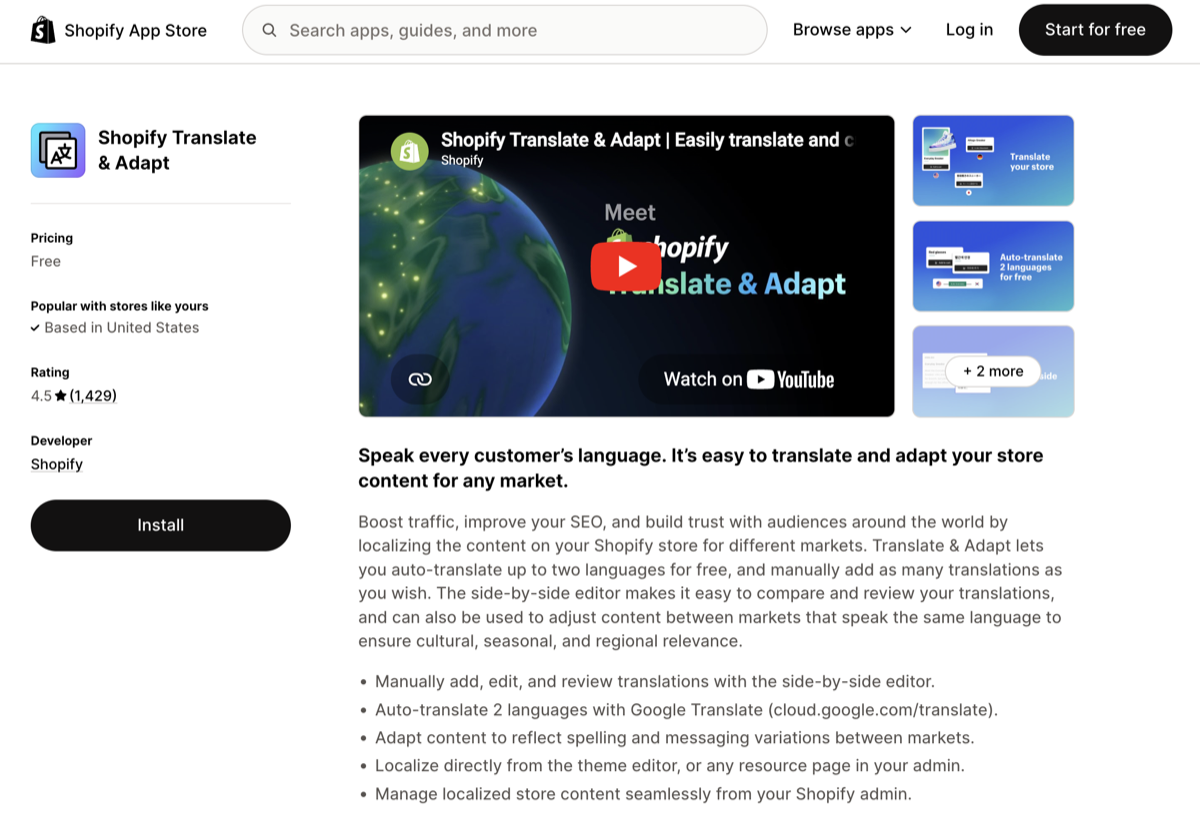
Task: Click the Pricing label
Action: click(x=52, y=238)
